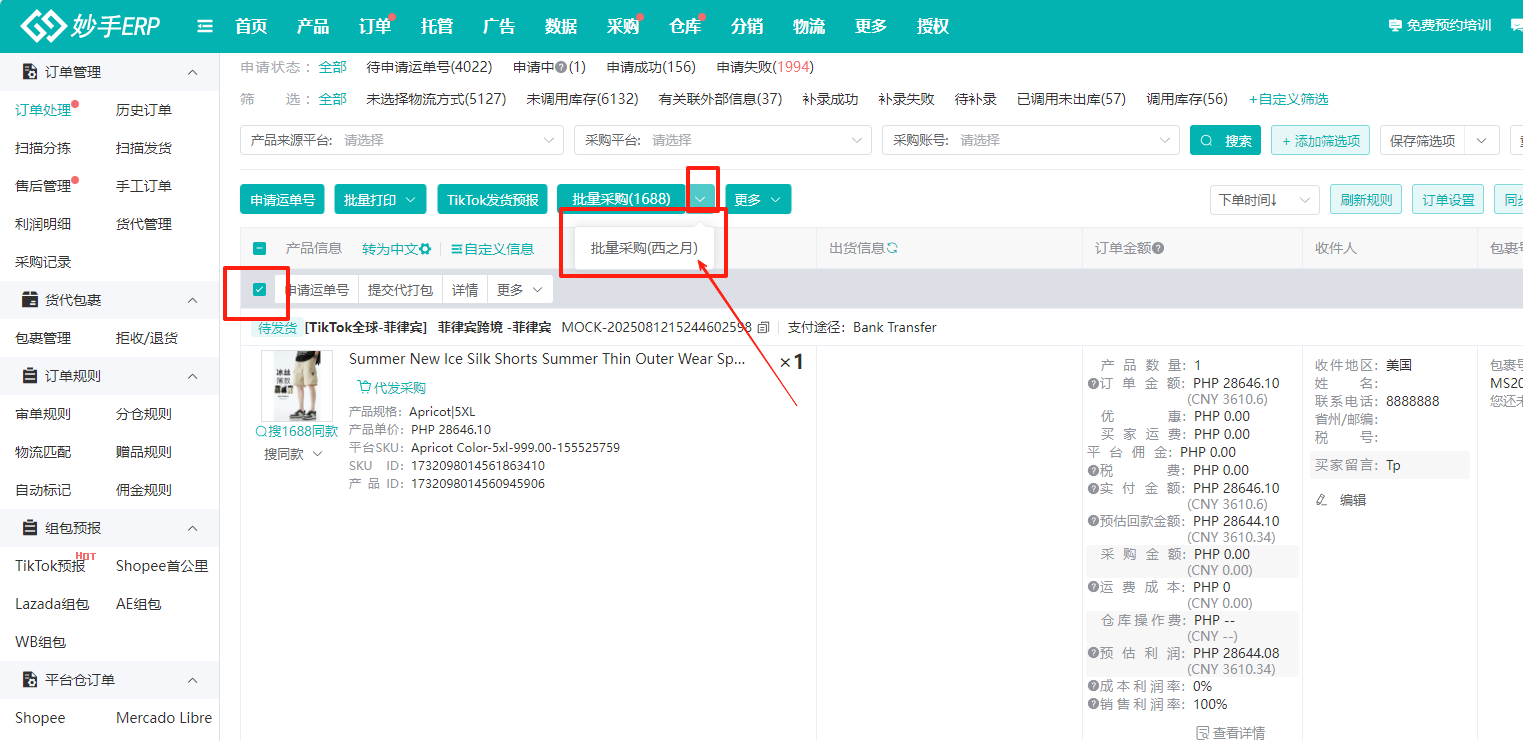Click the 查看详情 document icon
This screenshot has width=1523, height=741.
click(1202, 733)
